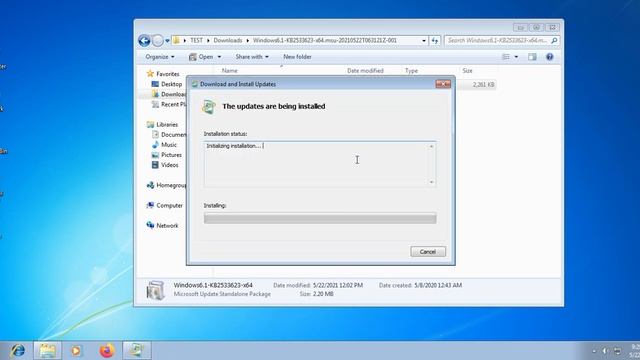Viewport: 640px width, 360px height.
Task: Click the updates installer icon in dialog
Action: (209, 107)
